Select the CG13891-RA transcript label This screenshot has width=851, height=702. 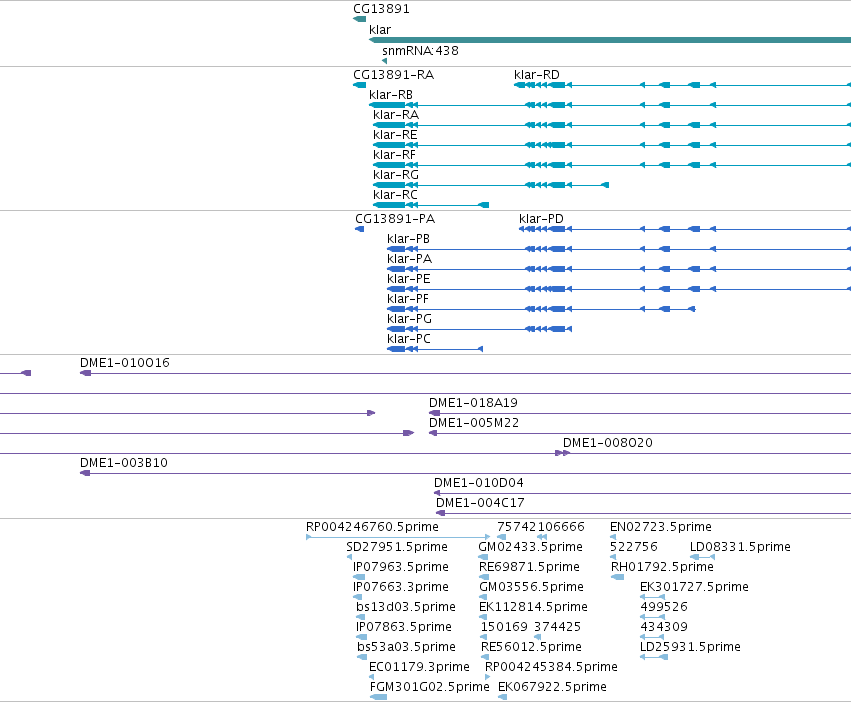tap(393, 74)
